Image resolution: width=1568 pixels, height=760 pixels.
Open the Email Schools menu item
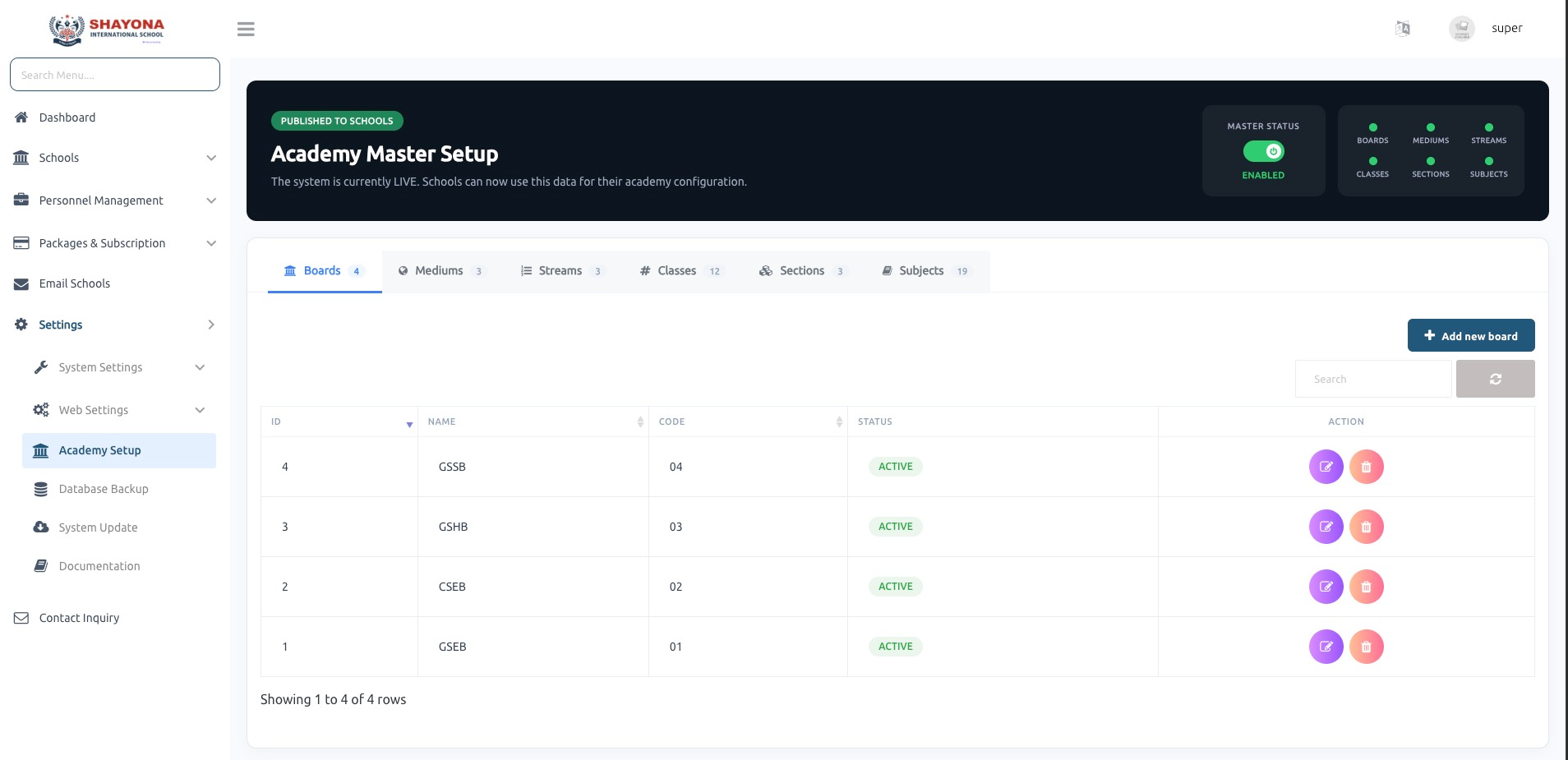pos(75,283)
